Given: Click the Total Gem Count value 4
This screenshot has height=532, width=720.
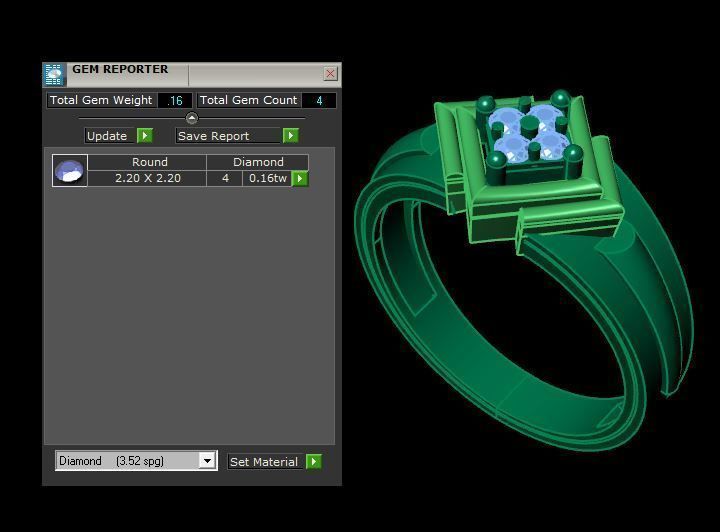Looking at the screenshot, I should coord(319,101).
